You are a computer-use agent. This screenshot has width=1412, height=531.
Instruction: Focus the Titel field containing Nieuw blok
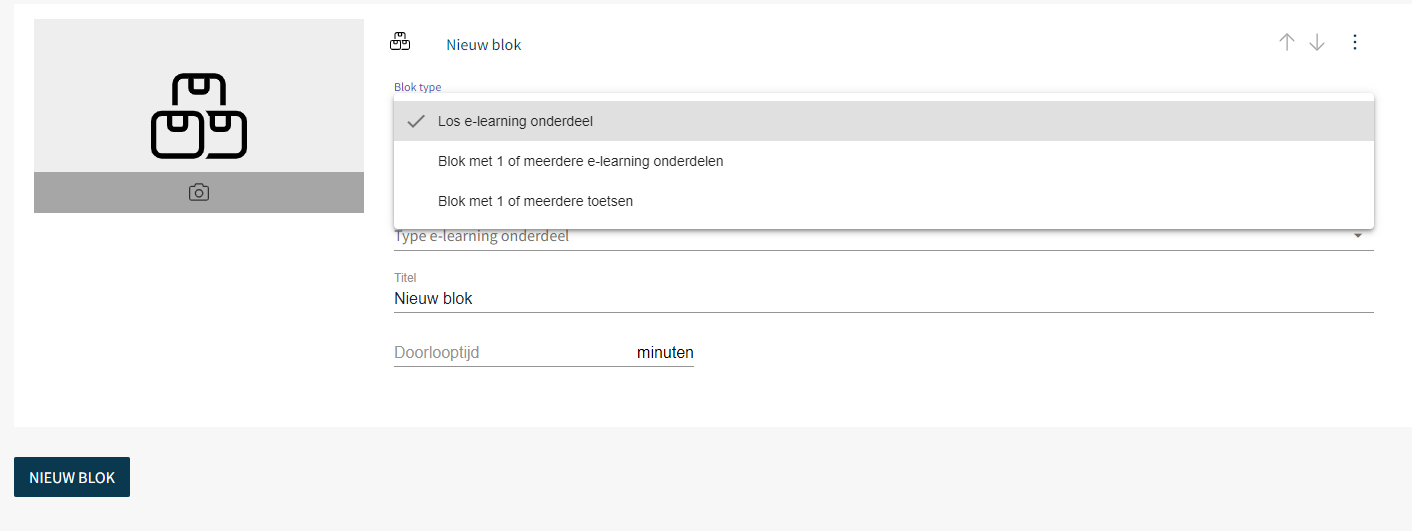(884, 298)
